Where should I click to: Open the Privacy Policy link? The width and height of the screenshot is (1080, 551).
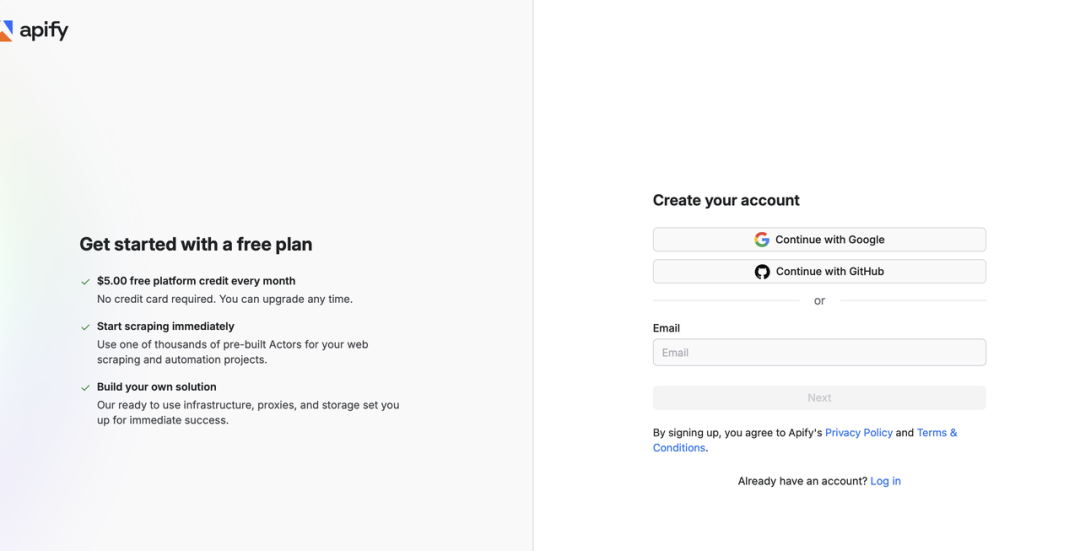pos(858,433)
